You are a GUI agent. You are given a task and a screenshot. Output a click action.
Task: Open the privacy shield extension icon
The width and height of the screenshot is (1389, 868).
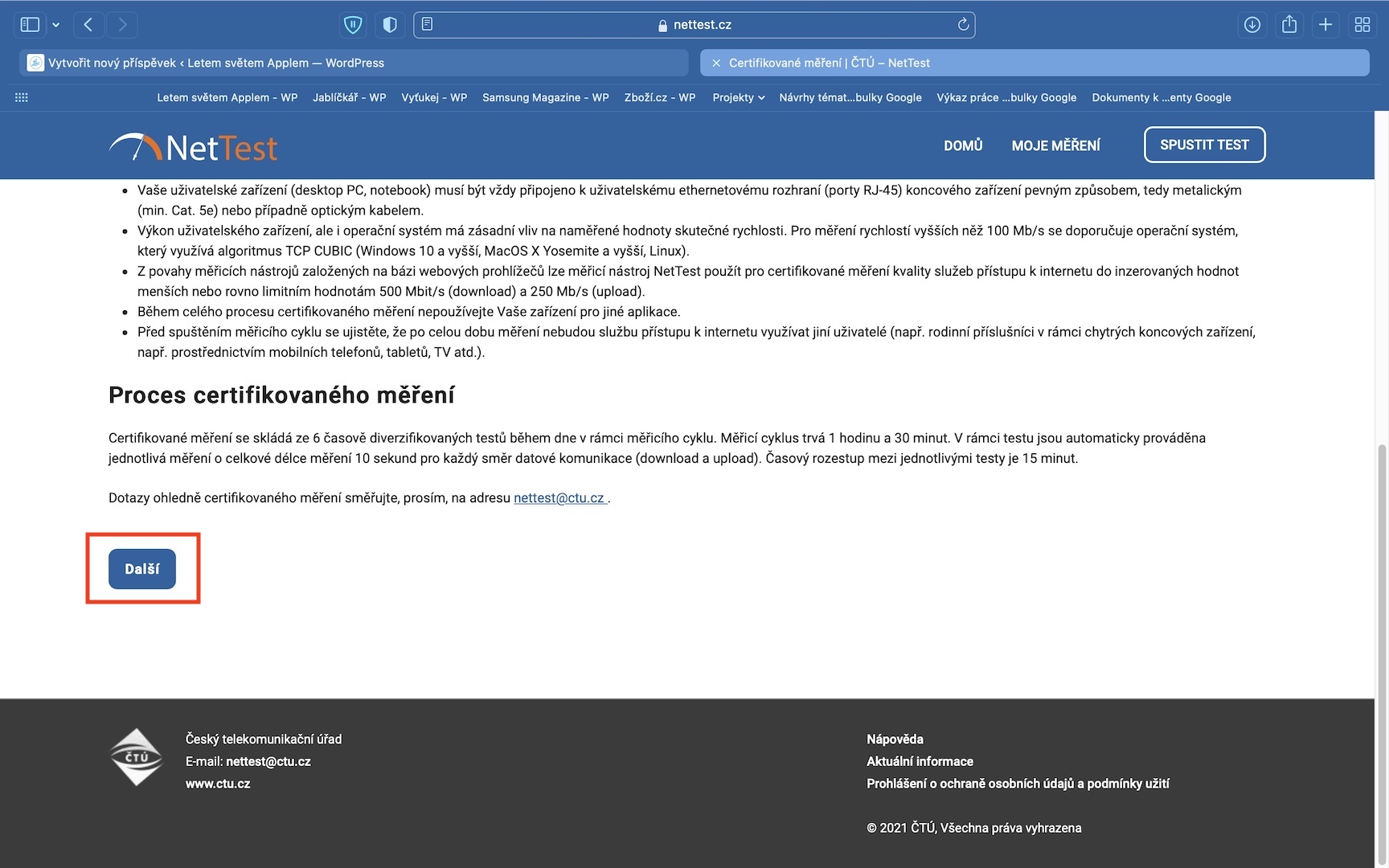[x=353, y=25]
